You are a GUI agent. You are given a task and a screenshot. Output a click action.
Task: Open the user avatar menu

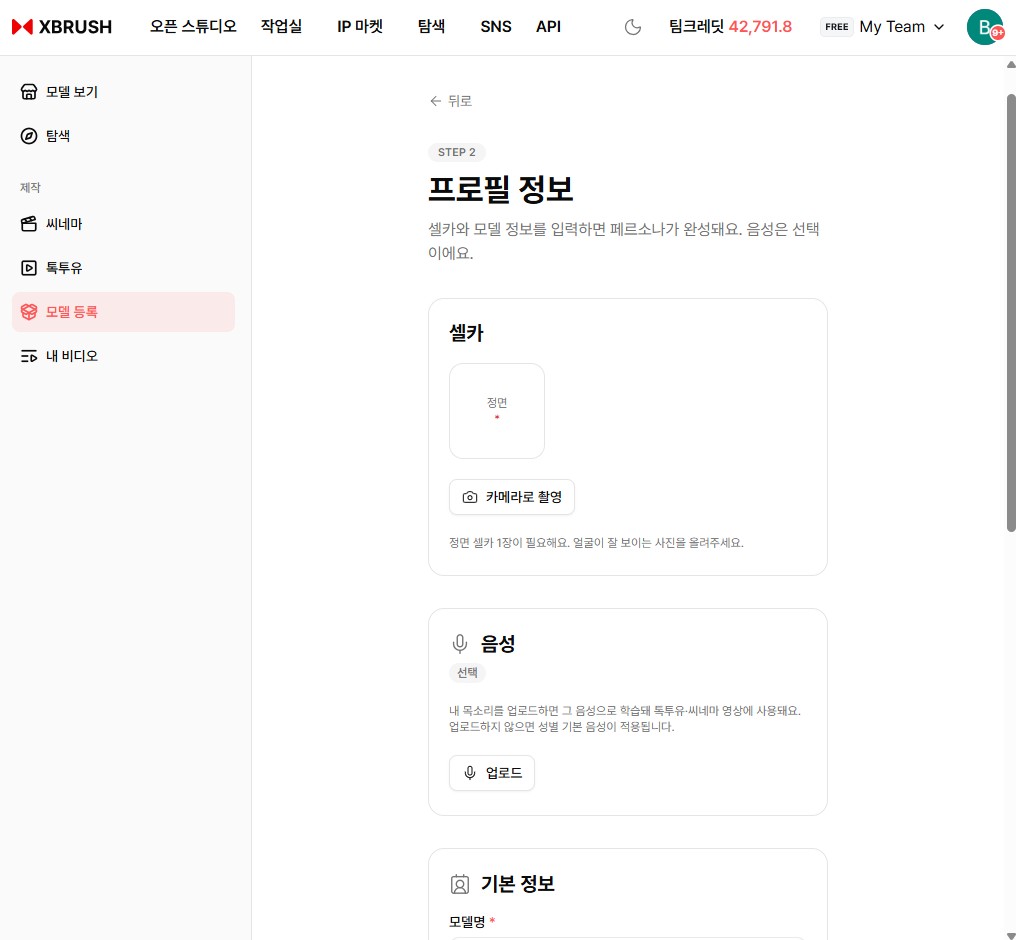click(x=984, y=27)
